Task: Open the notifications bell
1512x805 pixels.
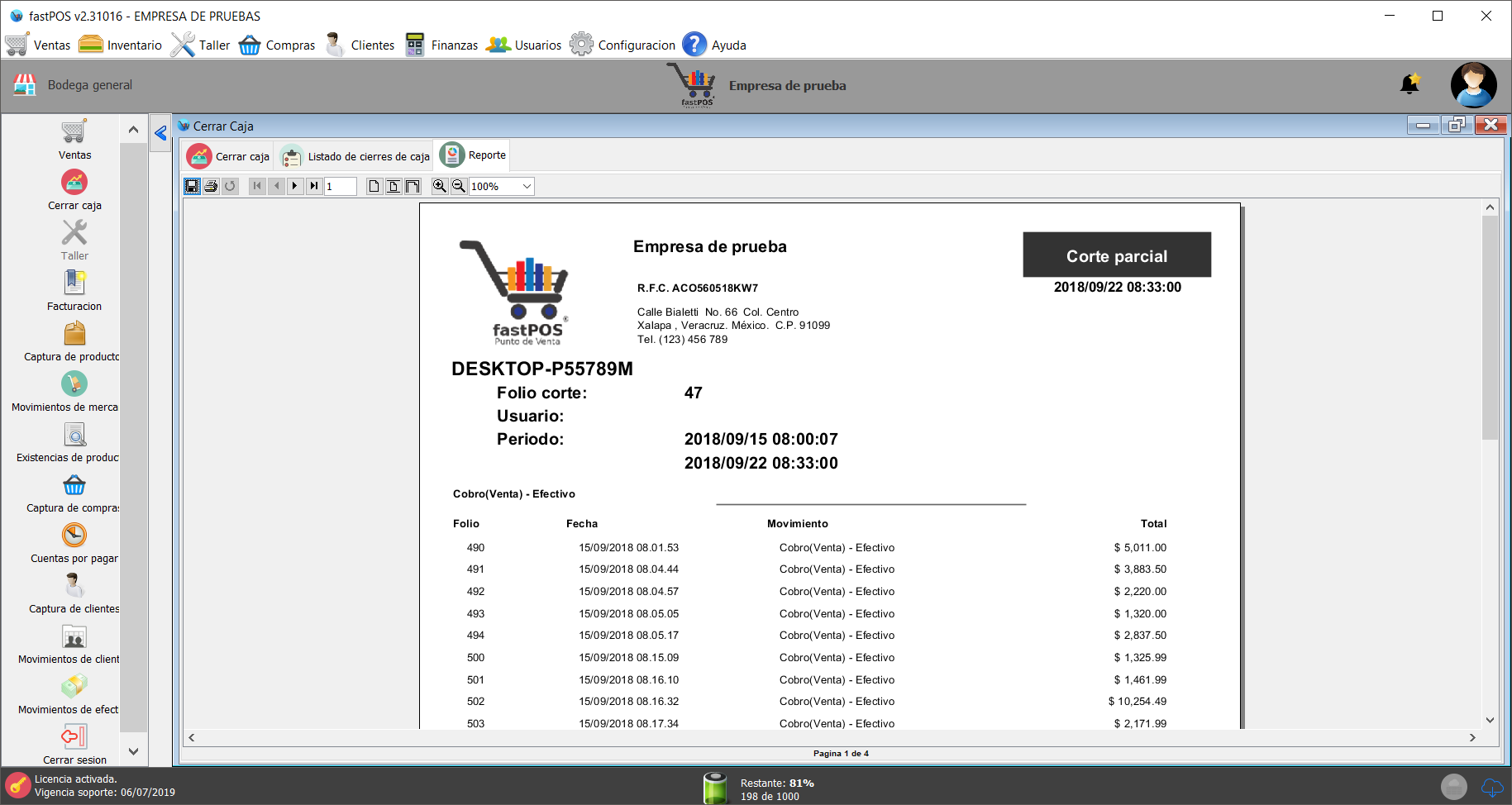Action: tap(1409, 84)
